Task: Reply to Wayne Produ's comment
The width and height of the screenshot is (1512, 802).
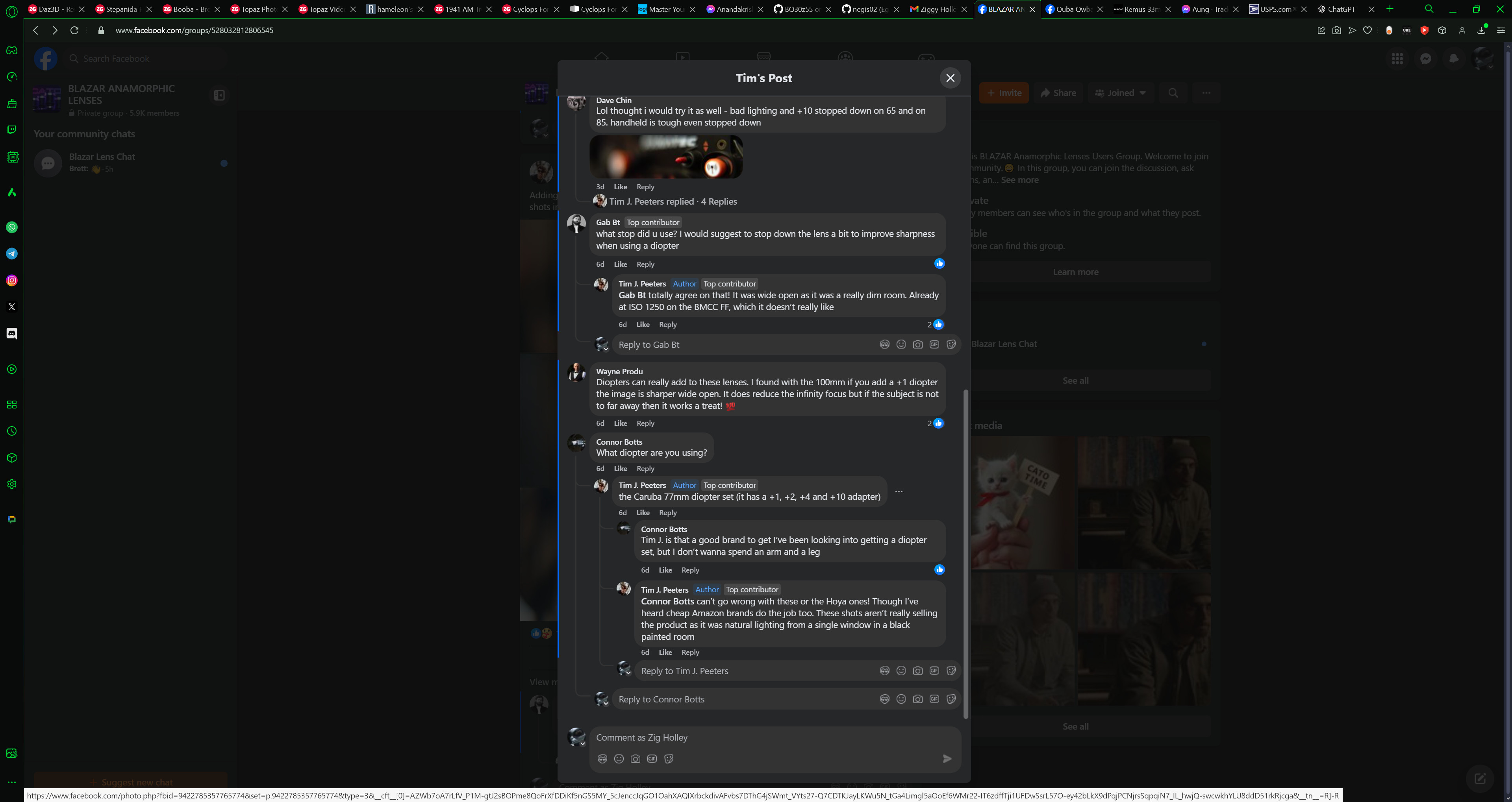Action: pyautogui.click(x=645, y=423)
